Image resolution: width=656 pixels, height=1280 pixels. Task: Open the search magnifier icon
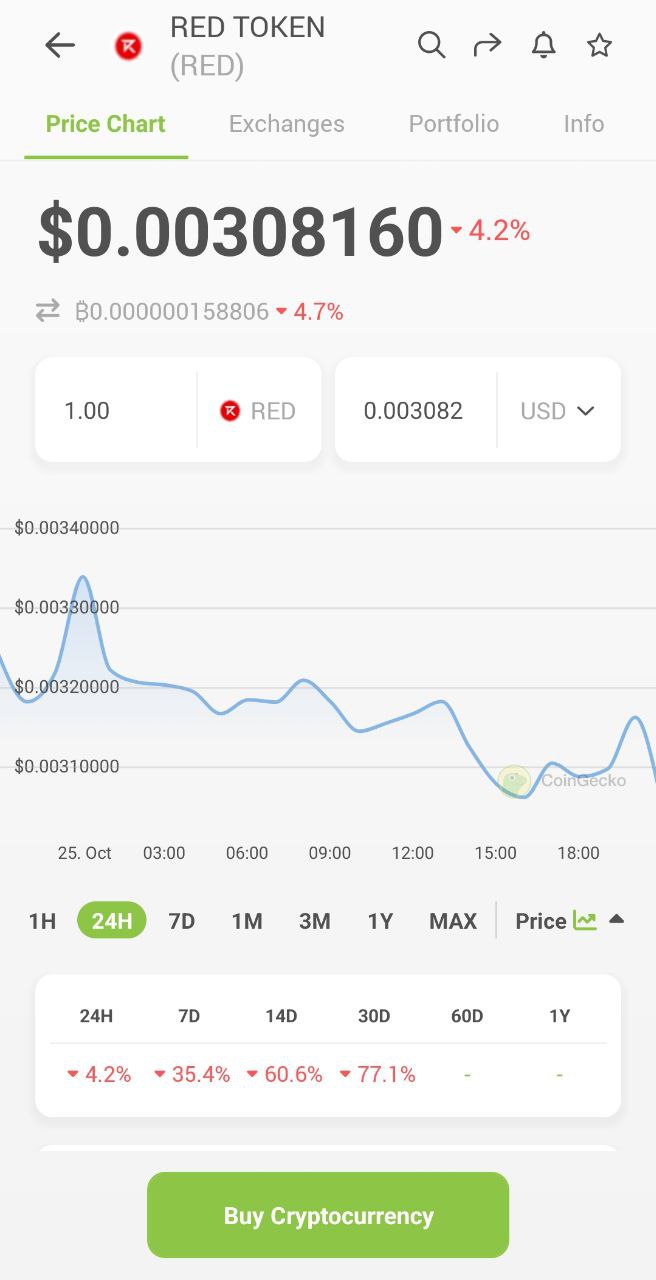click(x=431, y=45)
